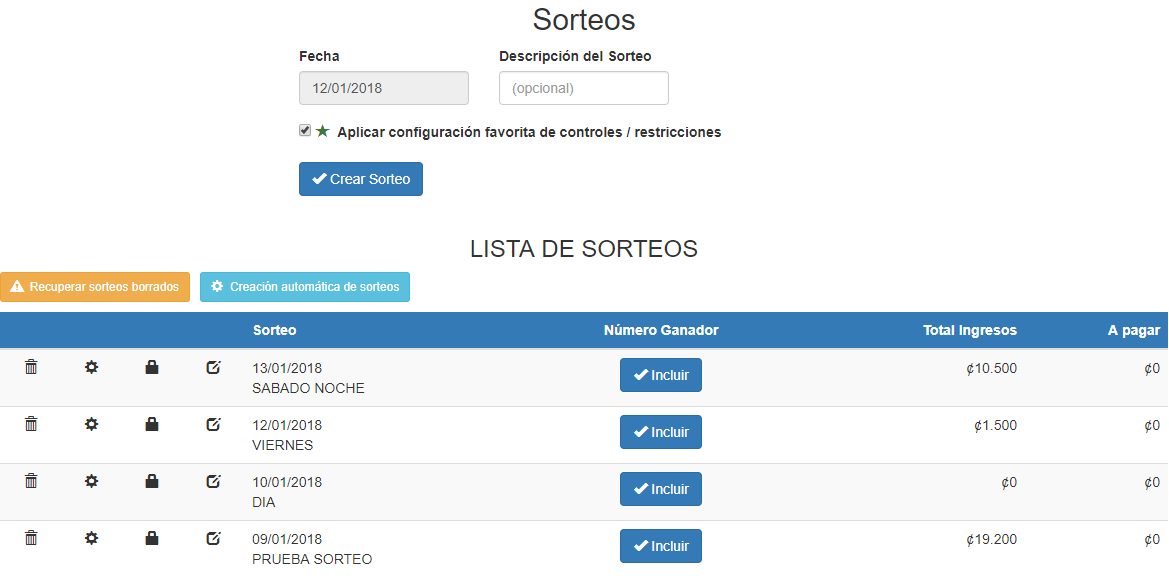1169x580 pixels.
Task: Delete the 09/01/2018 PRUEBA SORTEO
Action: pyautogui.click(x=31, y=538)
